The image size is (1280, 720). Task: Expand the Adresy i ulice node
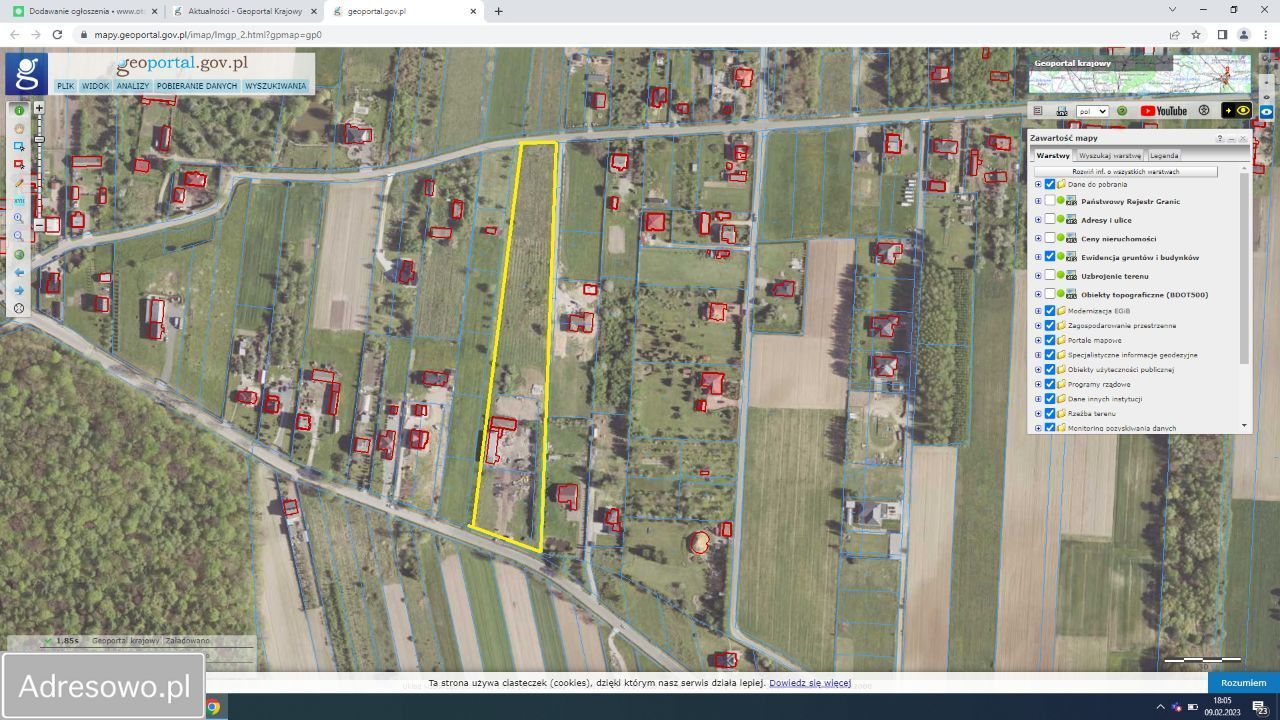(x=1038, y=220)
